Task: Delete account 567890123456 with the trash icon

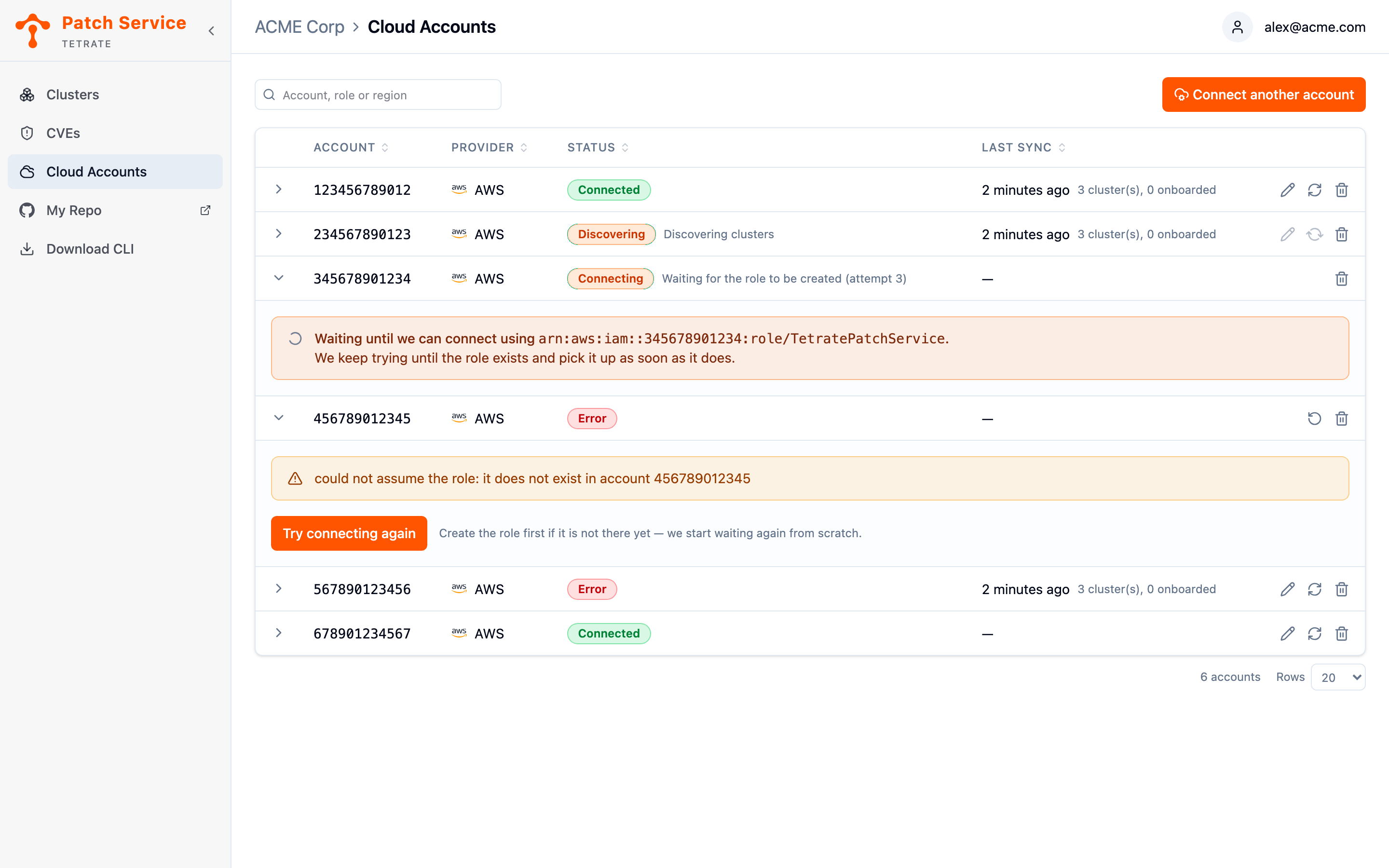Action: tap(1341, 589)
